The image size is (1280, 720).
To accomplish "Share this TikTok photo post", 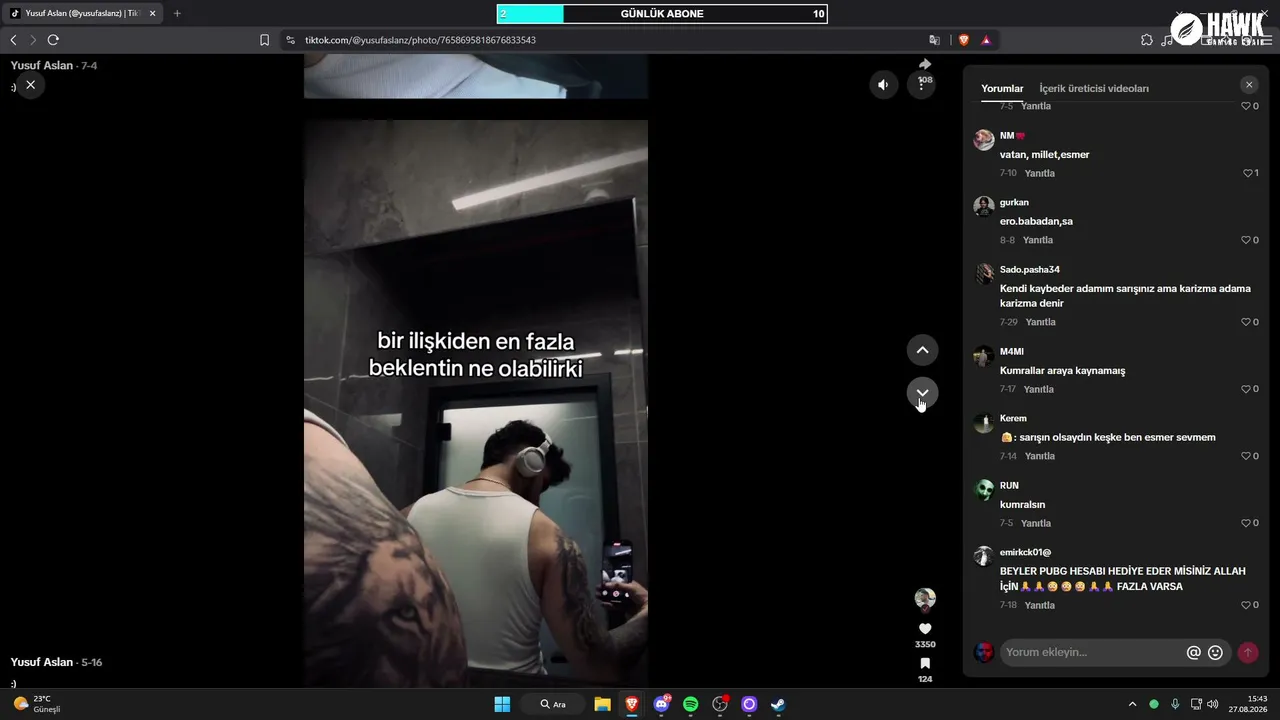I will (925, 64).
